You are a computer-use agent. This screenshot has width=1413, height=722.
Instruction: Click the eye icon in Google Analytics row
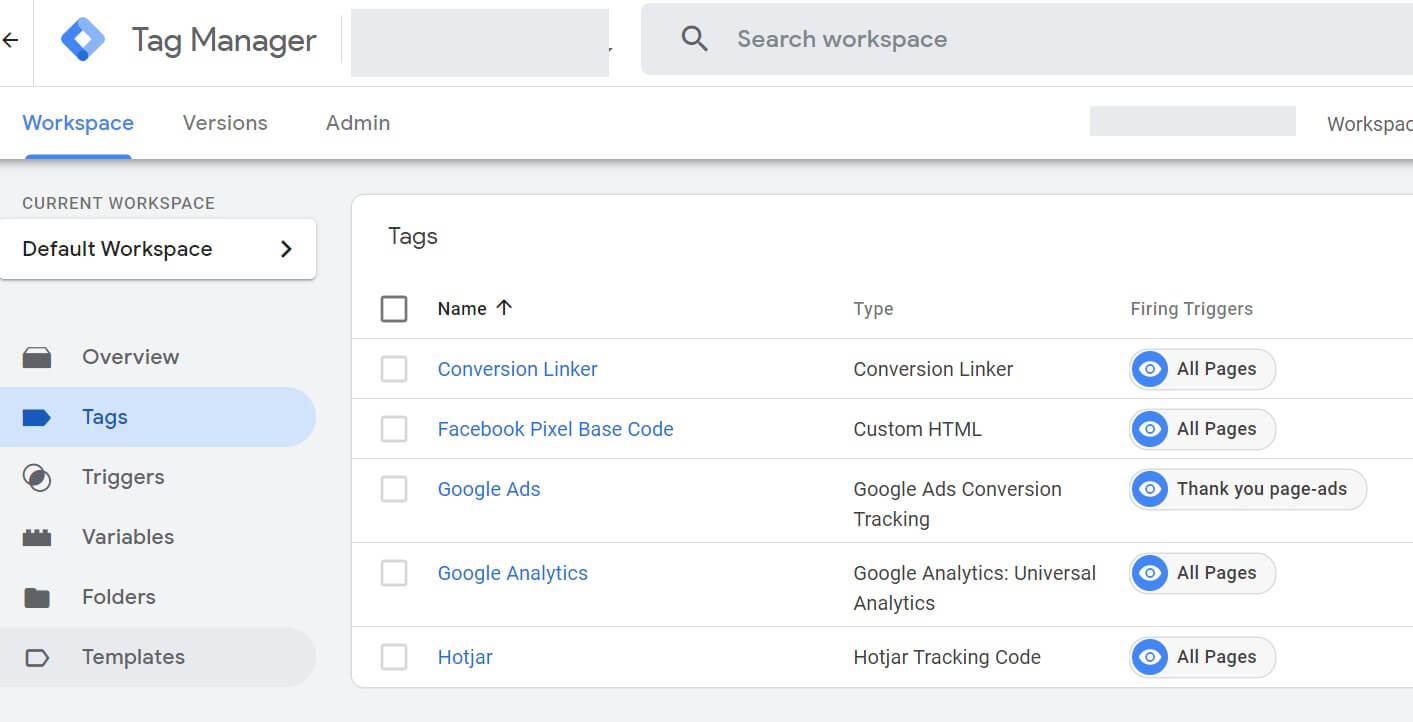pyautogui.click(x=1150, y=573)
